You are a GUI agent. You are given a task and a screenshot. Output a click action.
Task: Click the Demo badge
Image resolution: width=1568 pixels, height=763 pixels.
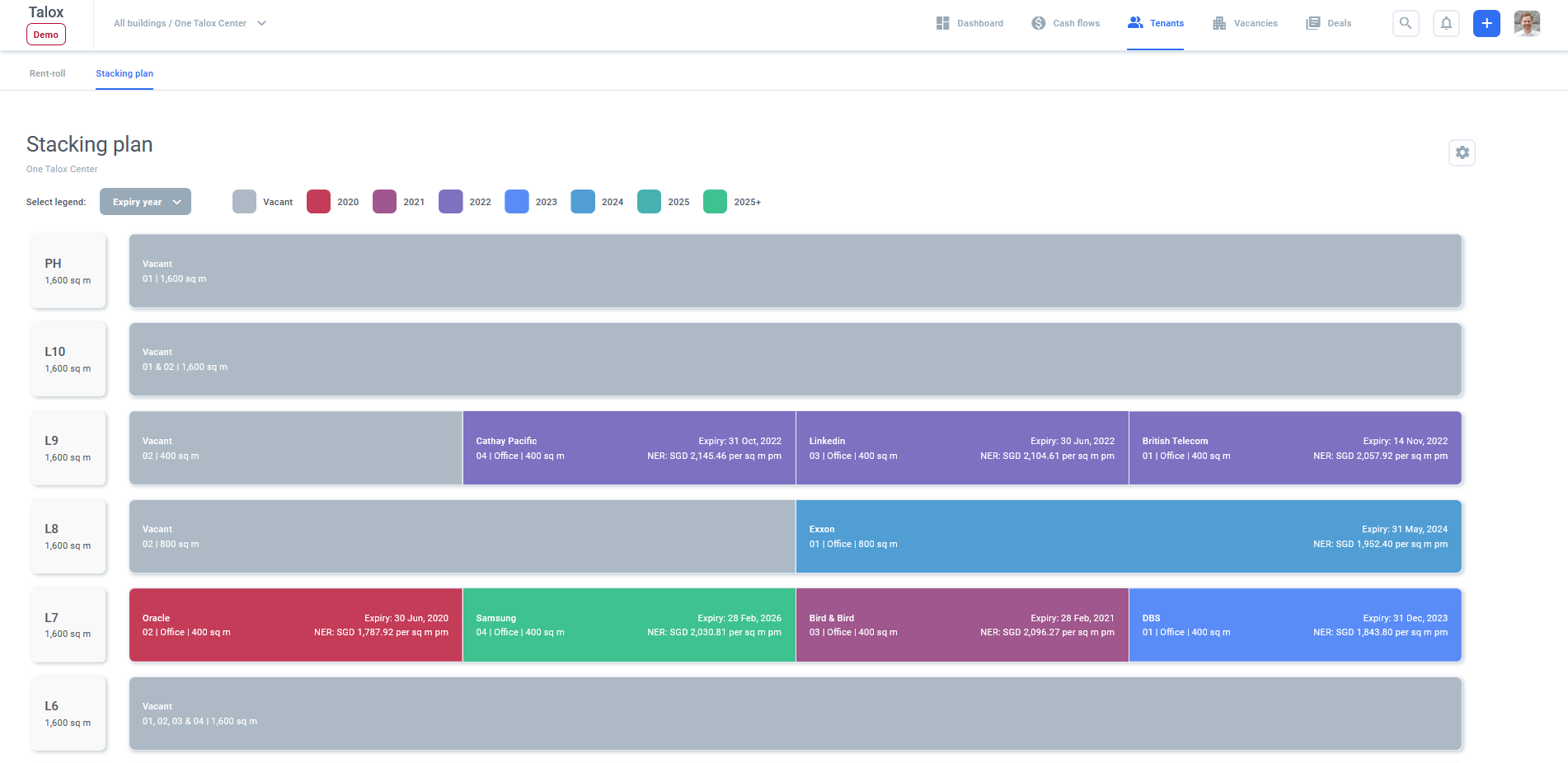click(x=46, y=35)
